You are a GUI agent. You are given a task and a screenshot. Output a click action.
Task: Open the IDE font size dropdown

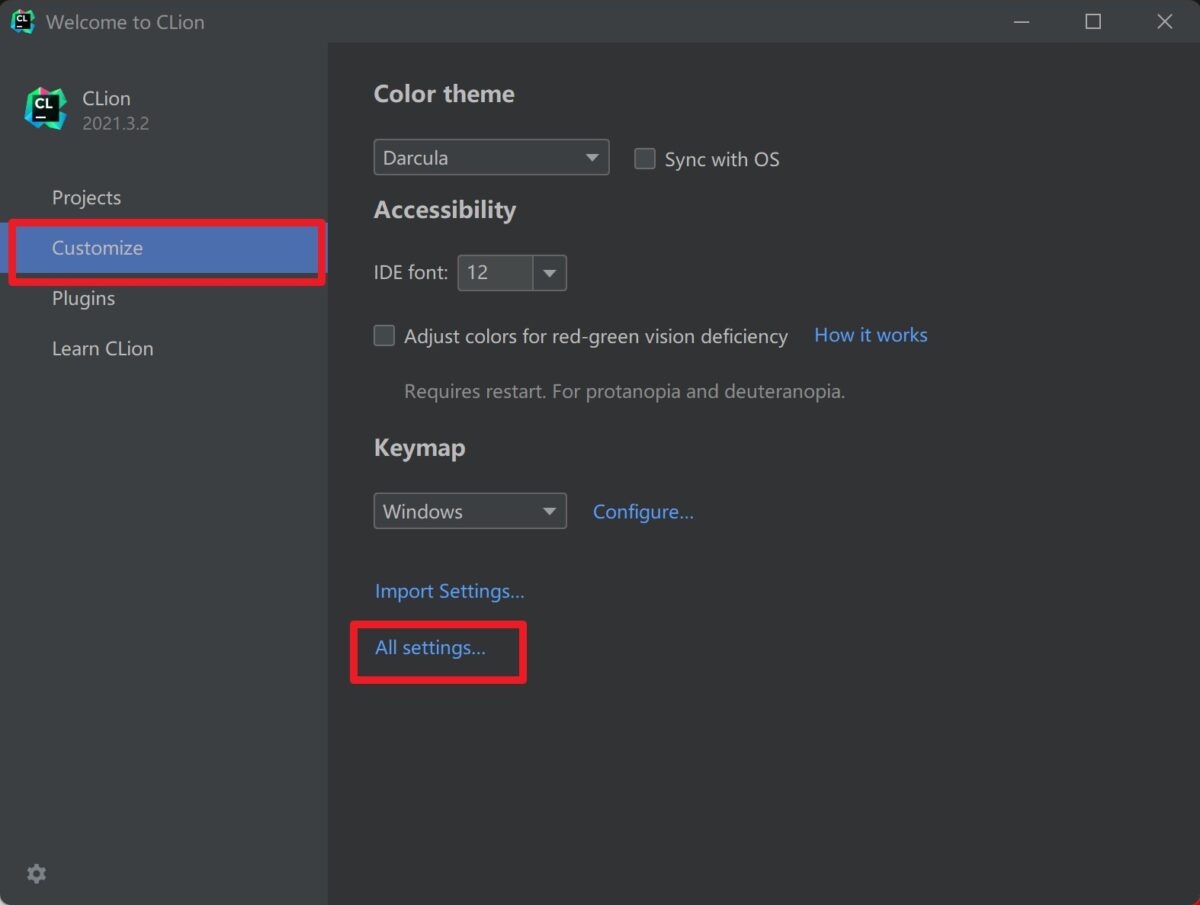(549, 272)
